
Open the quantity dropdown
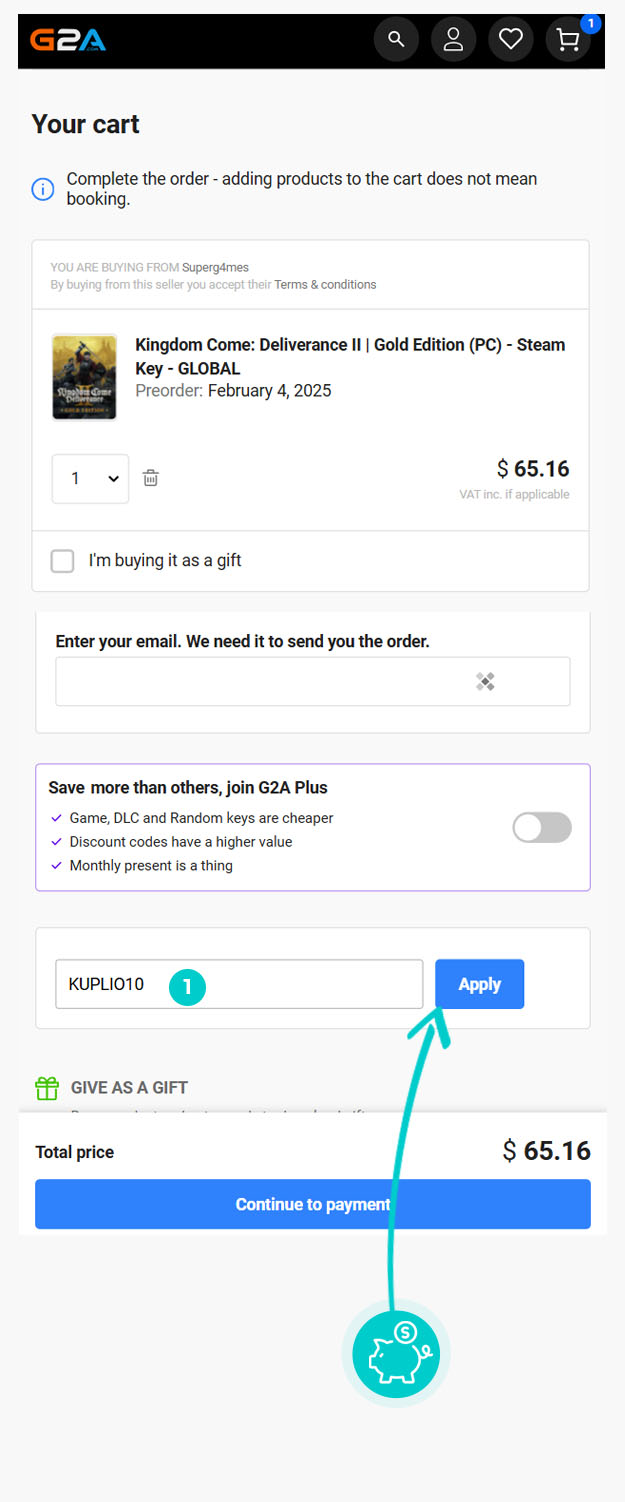click(90, 479)
